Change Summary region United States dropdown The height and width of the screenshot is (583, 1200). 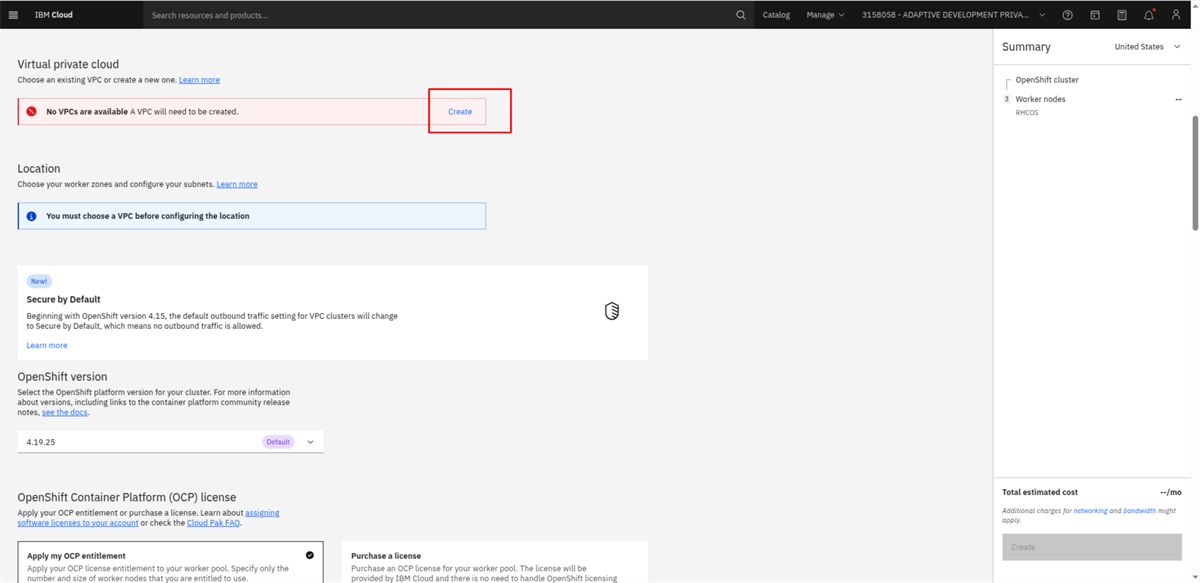1147,47
